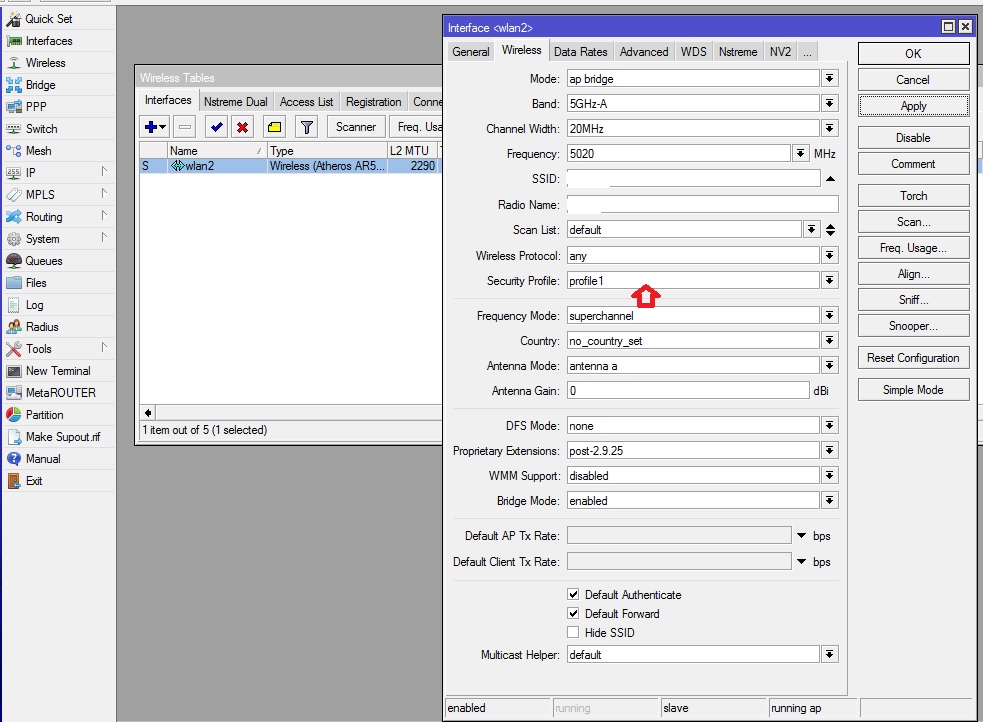Open New Terminal from sidebar
This screenshot has height=722, width=983.
coord(58,371)
